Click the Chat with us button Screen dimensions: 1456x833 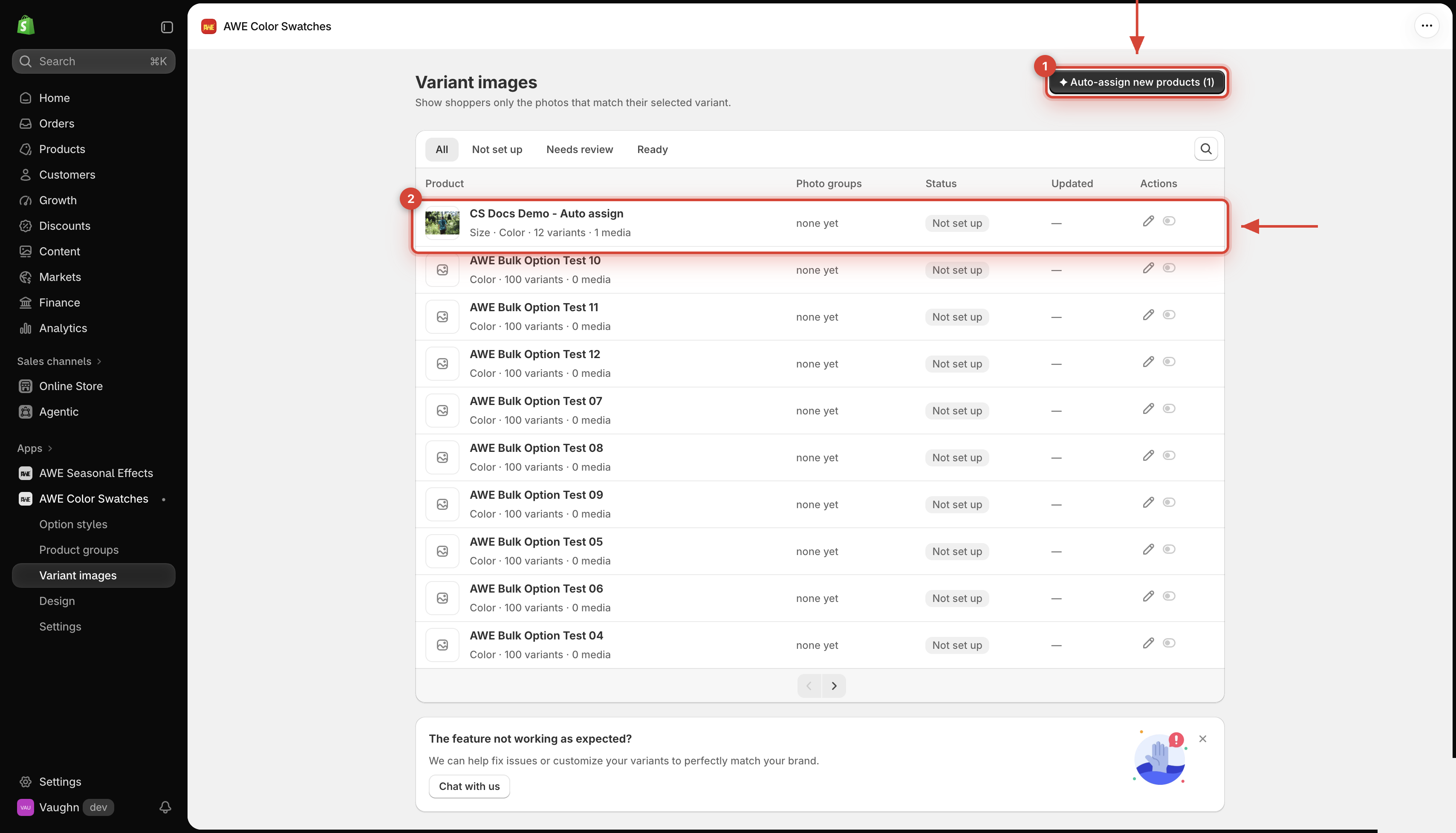click(469, 786)
